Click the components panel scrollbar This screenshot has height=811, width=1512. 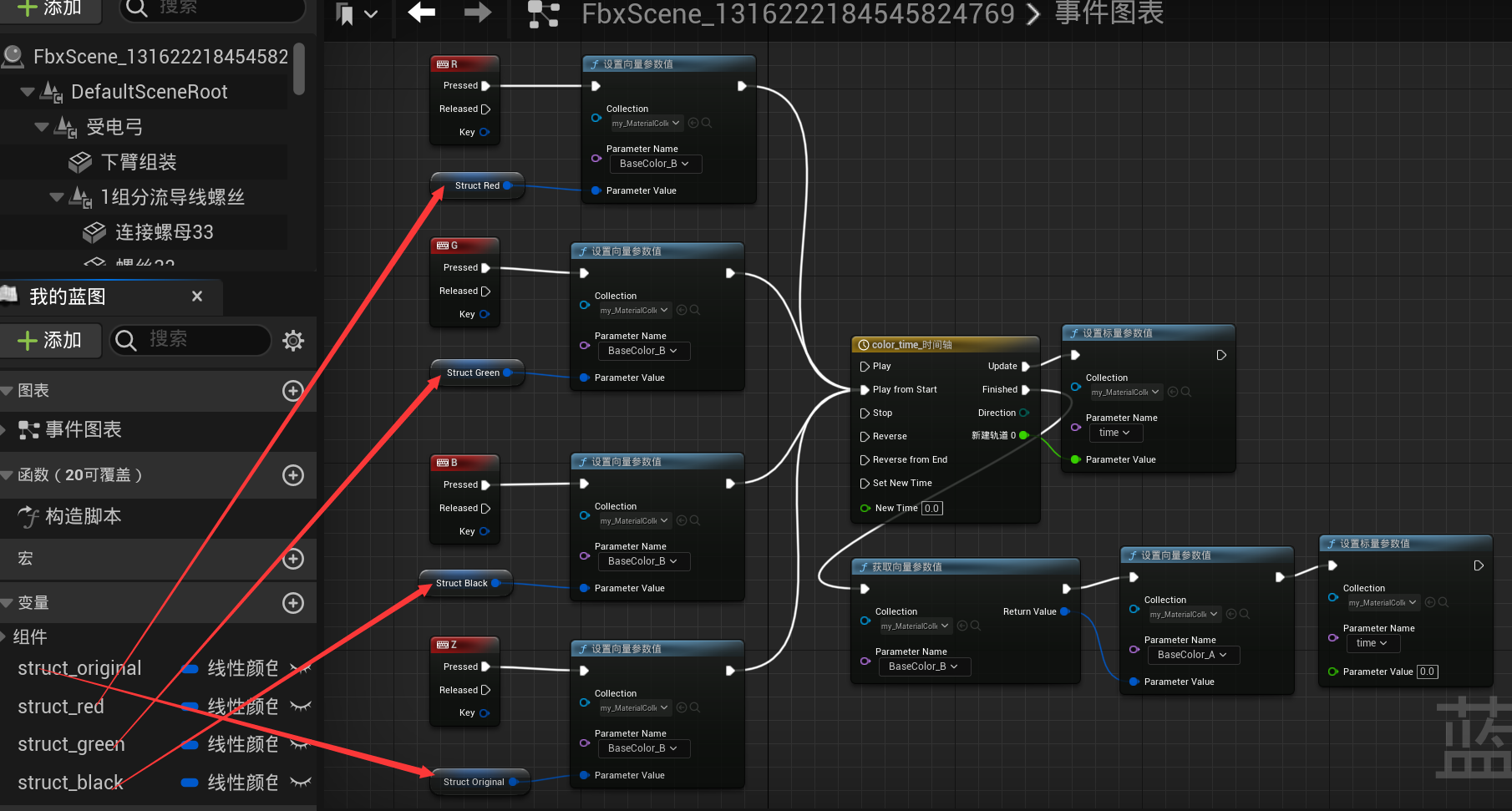tap(299, 68)
